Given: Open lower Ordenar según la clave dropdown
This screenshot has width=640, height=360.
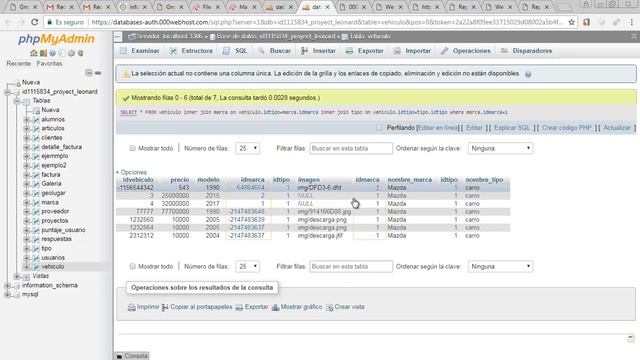Looking at the screenshot, I should (500, 266).
